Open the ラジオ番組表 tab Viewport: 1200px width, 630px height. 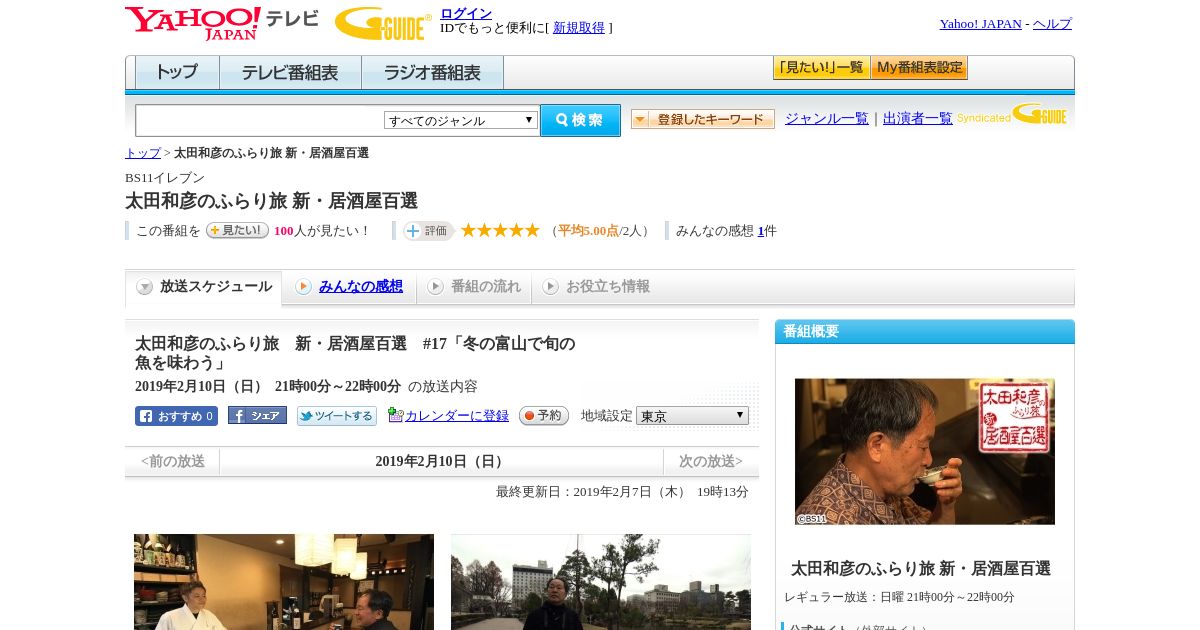click(432, 73)
